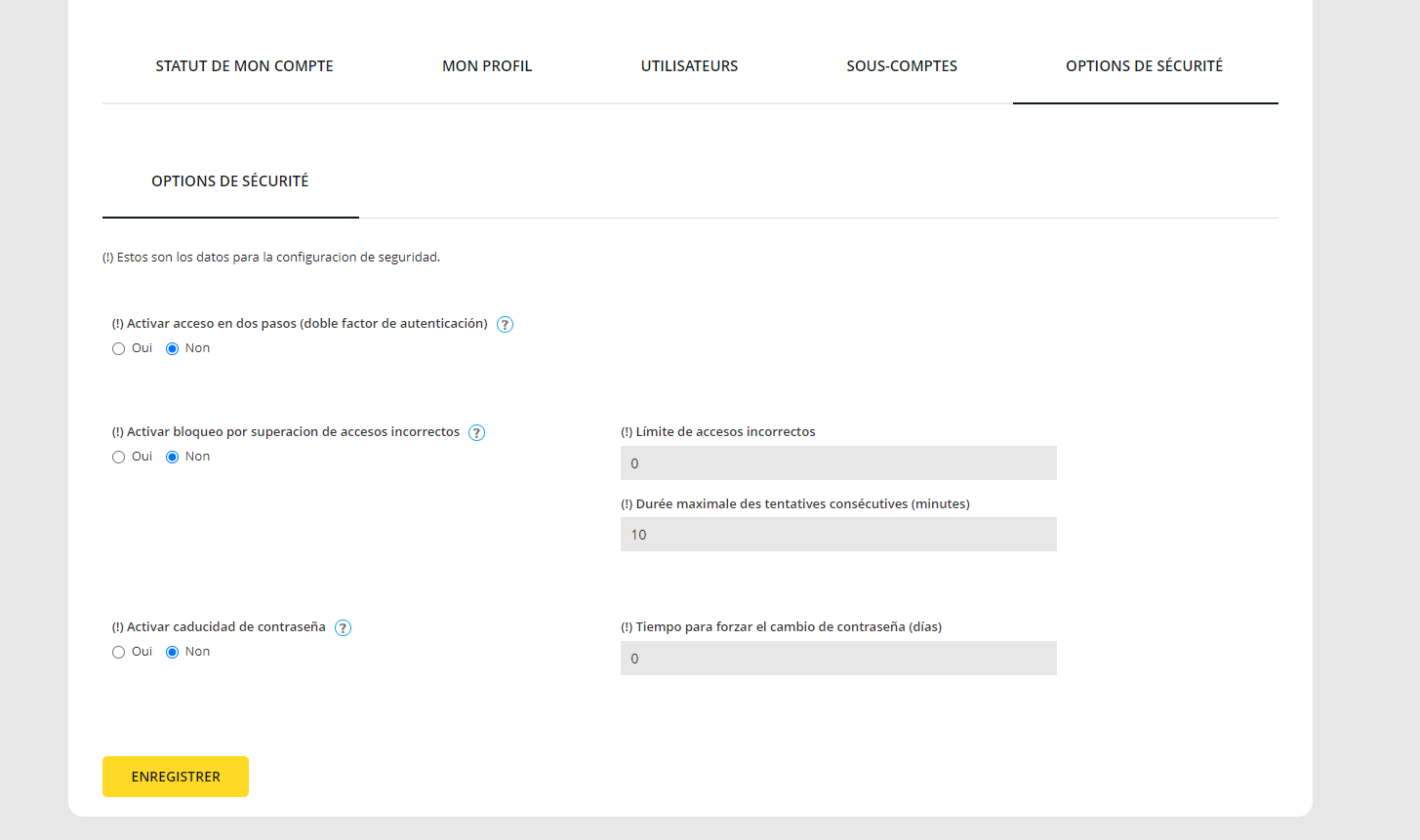The height and width of the screenshot is (840, 1420).
Task: Focus the Durée maximale des tentatives field
Action: click(x=838, y=535)
